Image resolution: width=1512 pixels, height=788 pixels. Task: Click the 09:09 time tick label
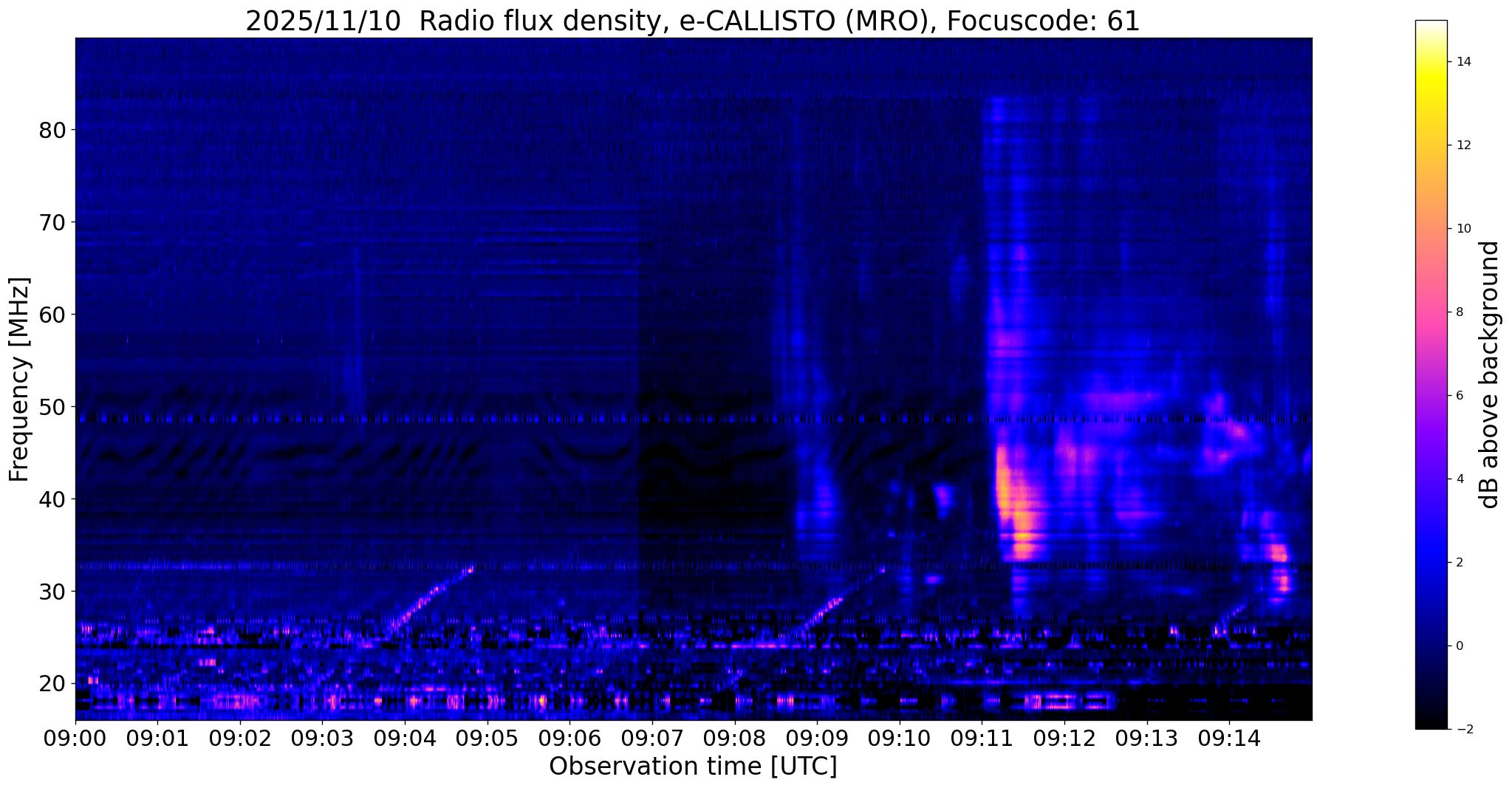coord(817,739)
